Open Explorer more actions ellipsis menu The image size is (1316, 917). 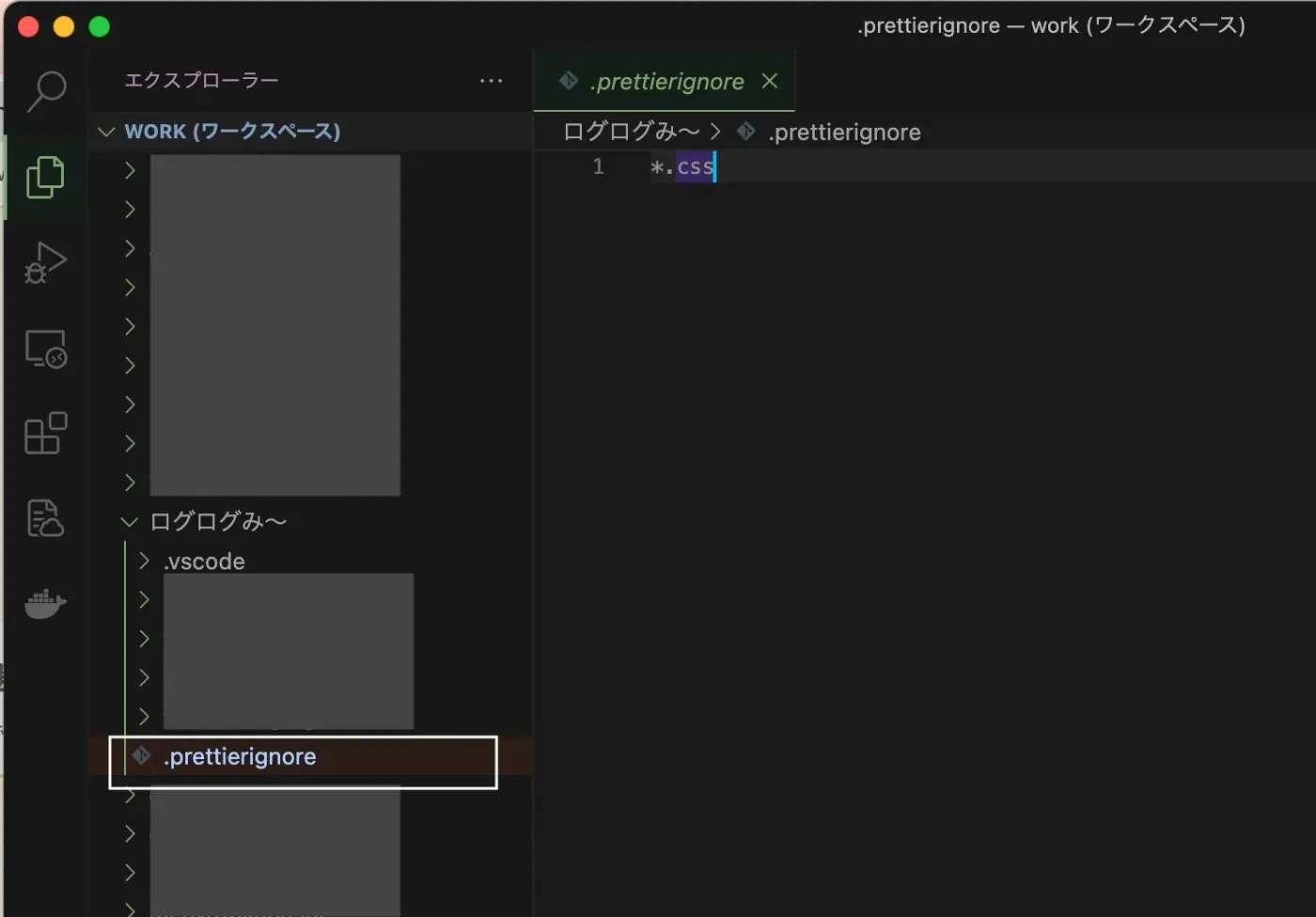tap(491, 81)
